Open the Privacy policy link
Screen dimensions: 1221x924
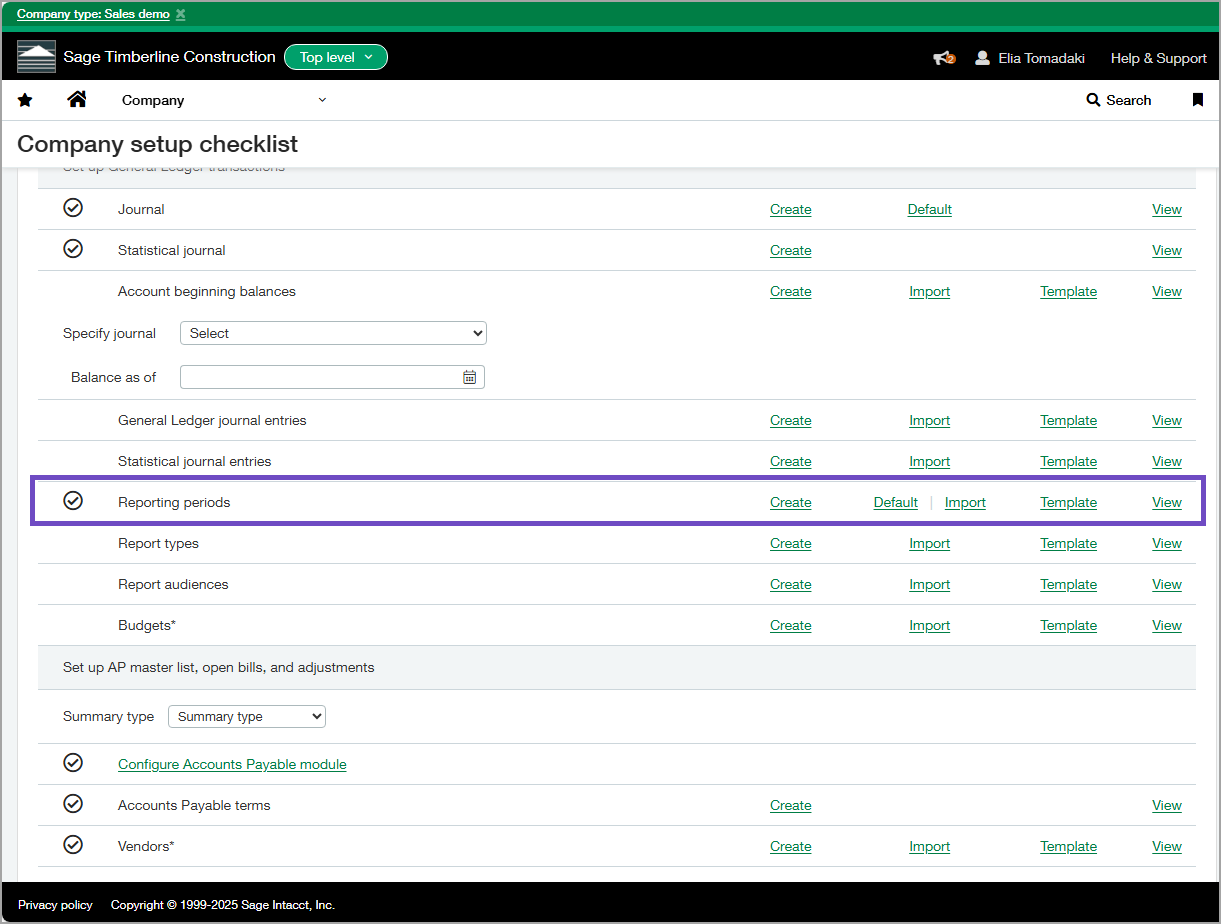[x=55, y=905]
